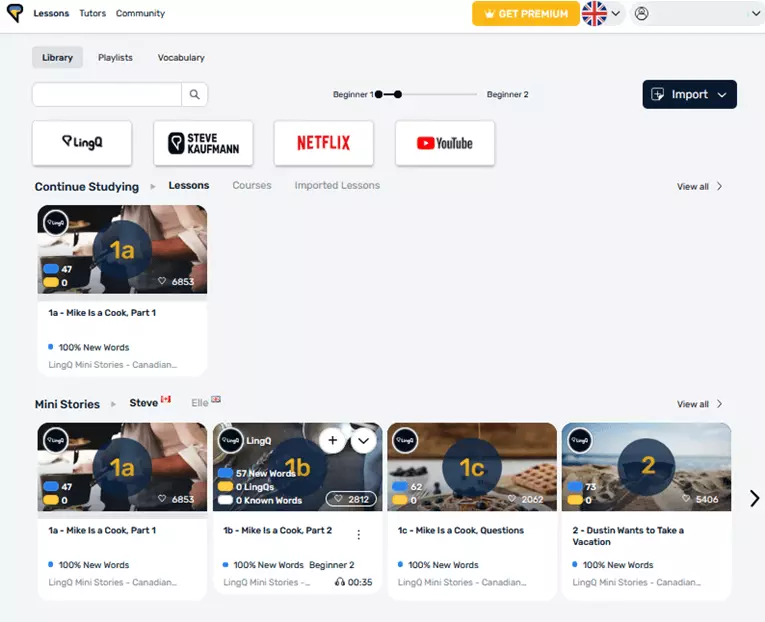Open the Netflix source tile
The width and height of the screenshot is (765, 622).
pyautogui.click(x=323, y=143)
